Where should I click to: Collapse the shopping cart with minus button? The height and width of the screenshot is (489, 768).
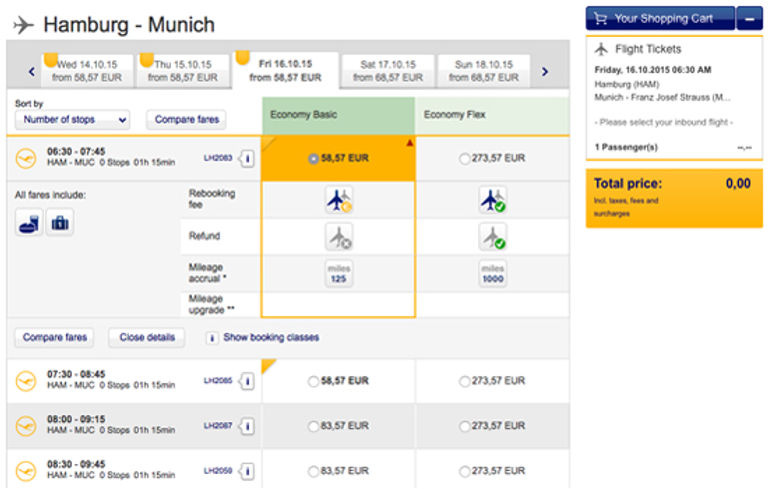tap(750, 19)
